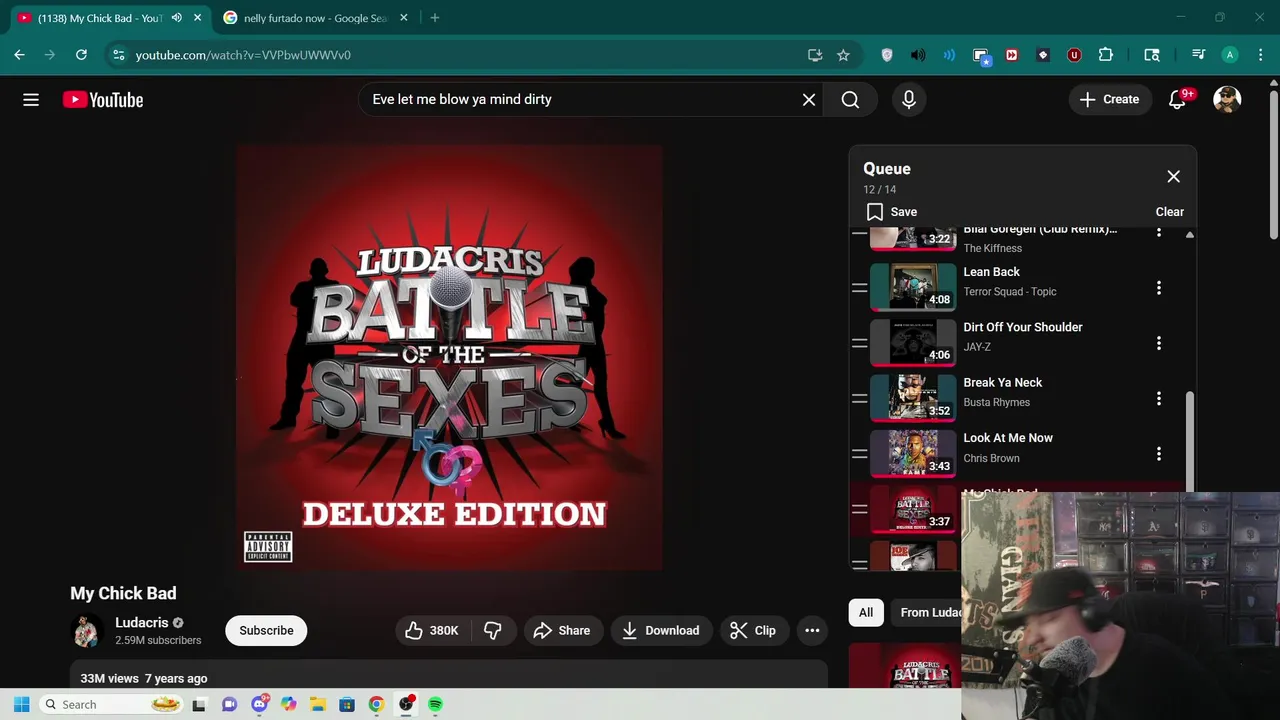Open the Extensions puzzle menu

[x=1105, y=55]
